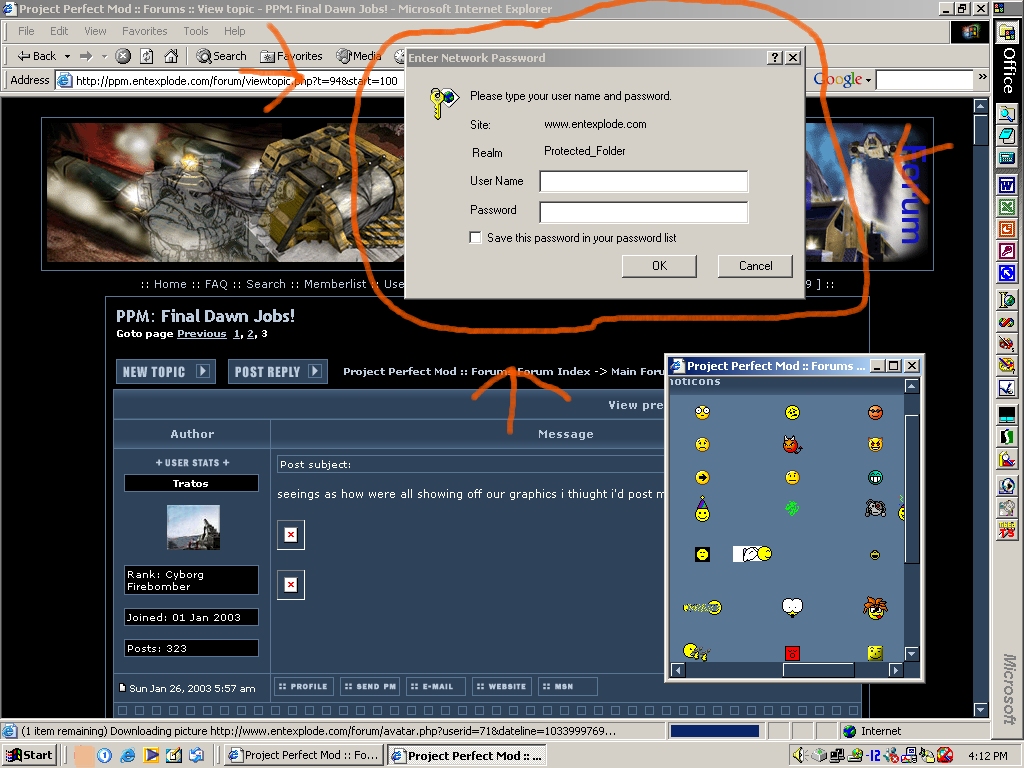Click the wide-eyed shocked emoticon
The height and width of the screenshot is (768, 1024).
pos(702,412)
